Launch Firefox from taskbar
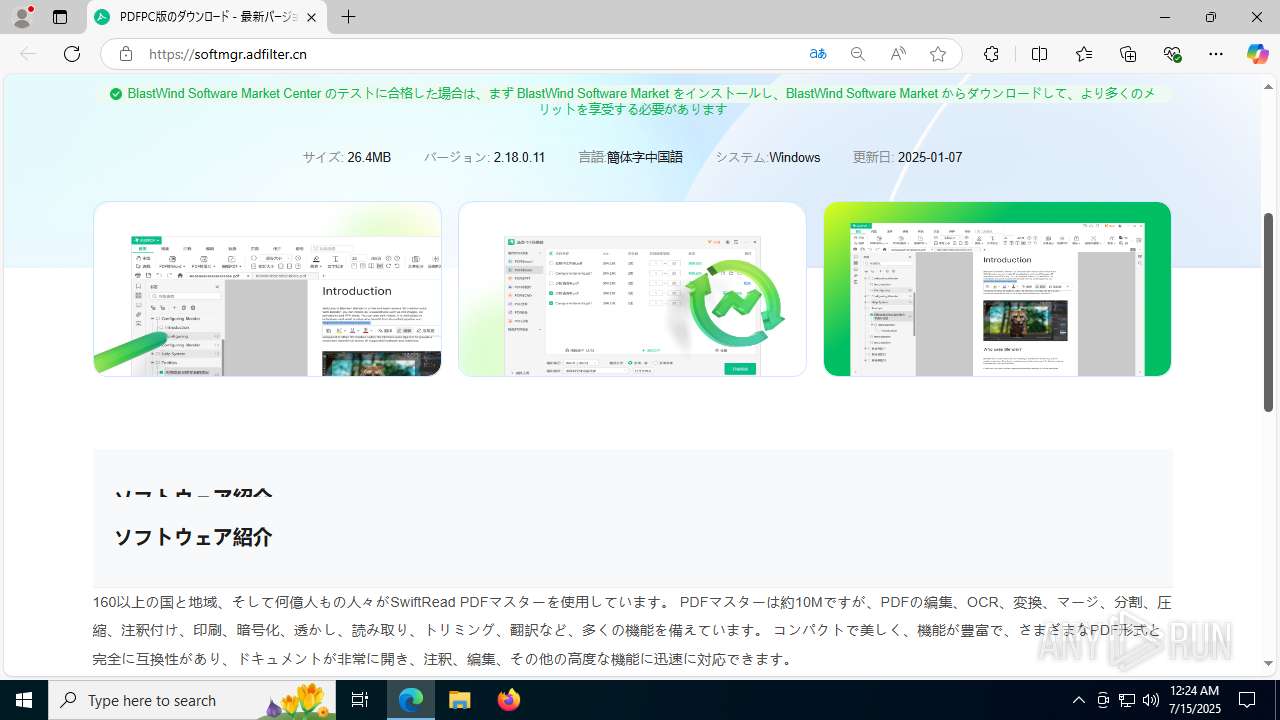 click(x=508, y=700)
